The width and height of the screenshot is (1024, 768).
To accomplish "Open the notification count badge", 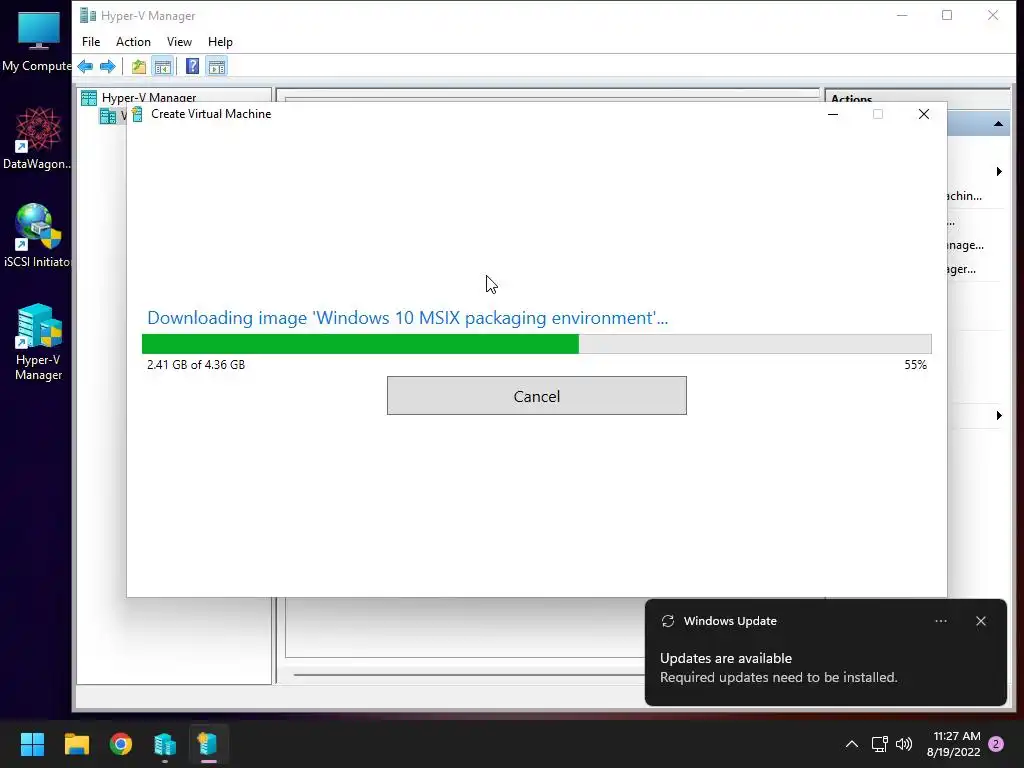I will (x=996, y=744).
